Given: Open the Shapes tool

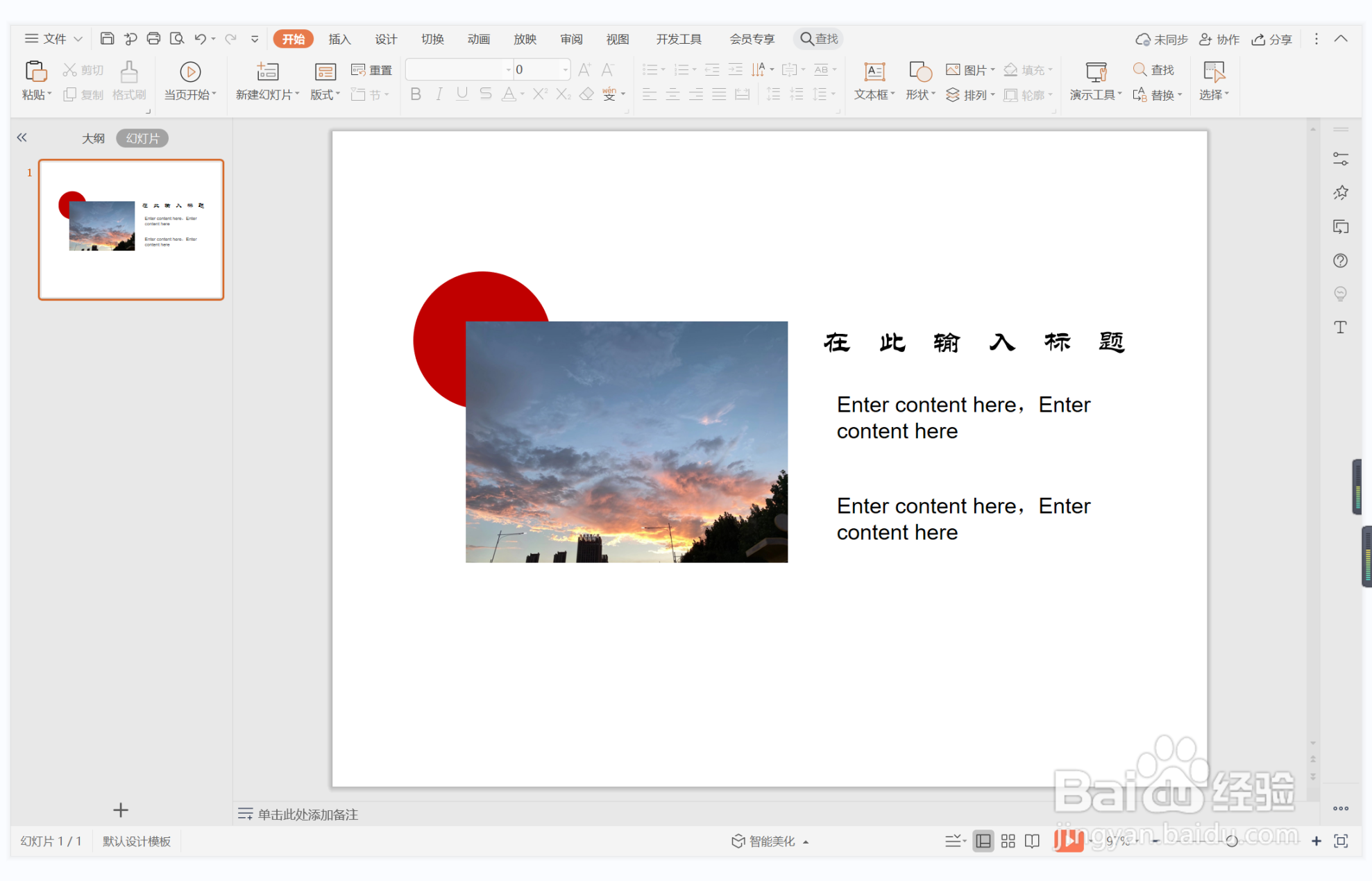Looking at the screenshot, I should pos(920,72).
